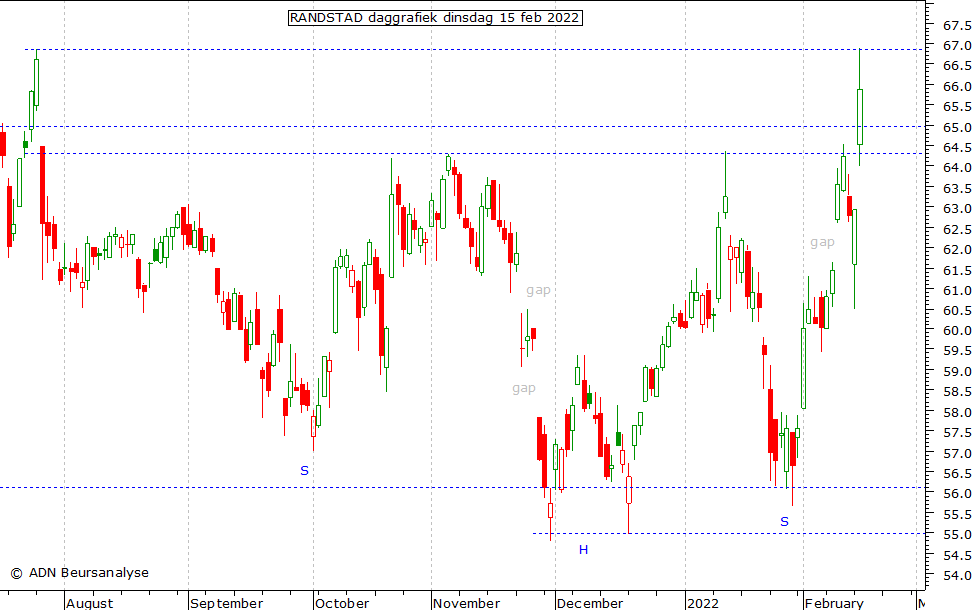Screen dimensions: 976x610
Task: Click the 'gap' label near price 58.5
Action: click(524, 388)
